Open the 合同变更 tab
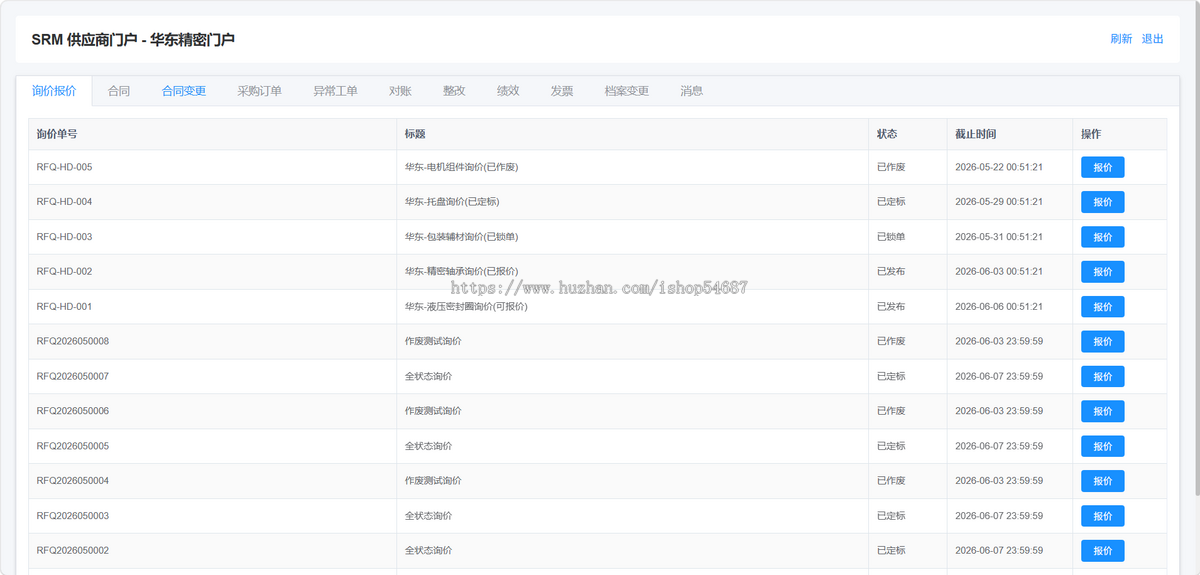Screen dimensions: 1200x575 184,91
